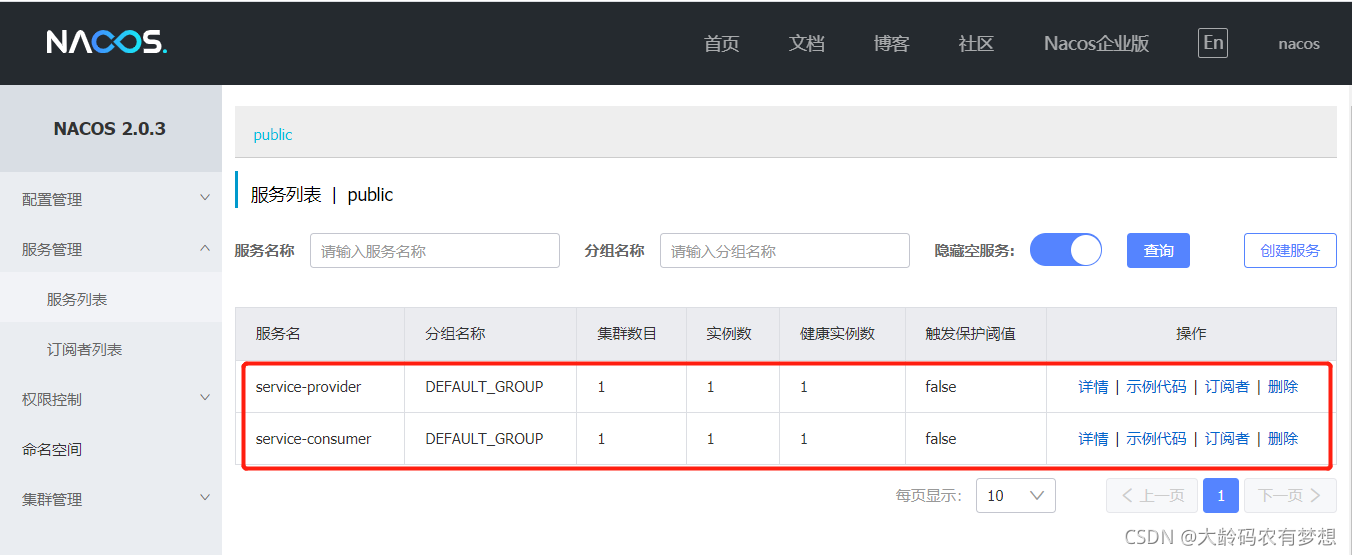The height and width of the screenshot is (555, 1352).
Task: Expand the 权限控制 menu chevron
Action: click(205, 398)
